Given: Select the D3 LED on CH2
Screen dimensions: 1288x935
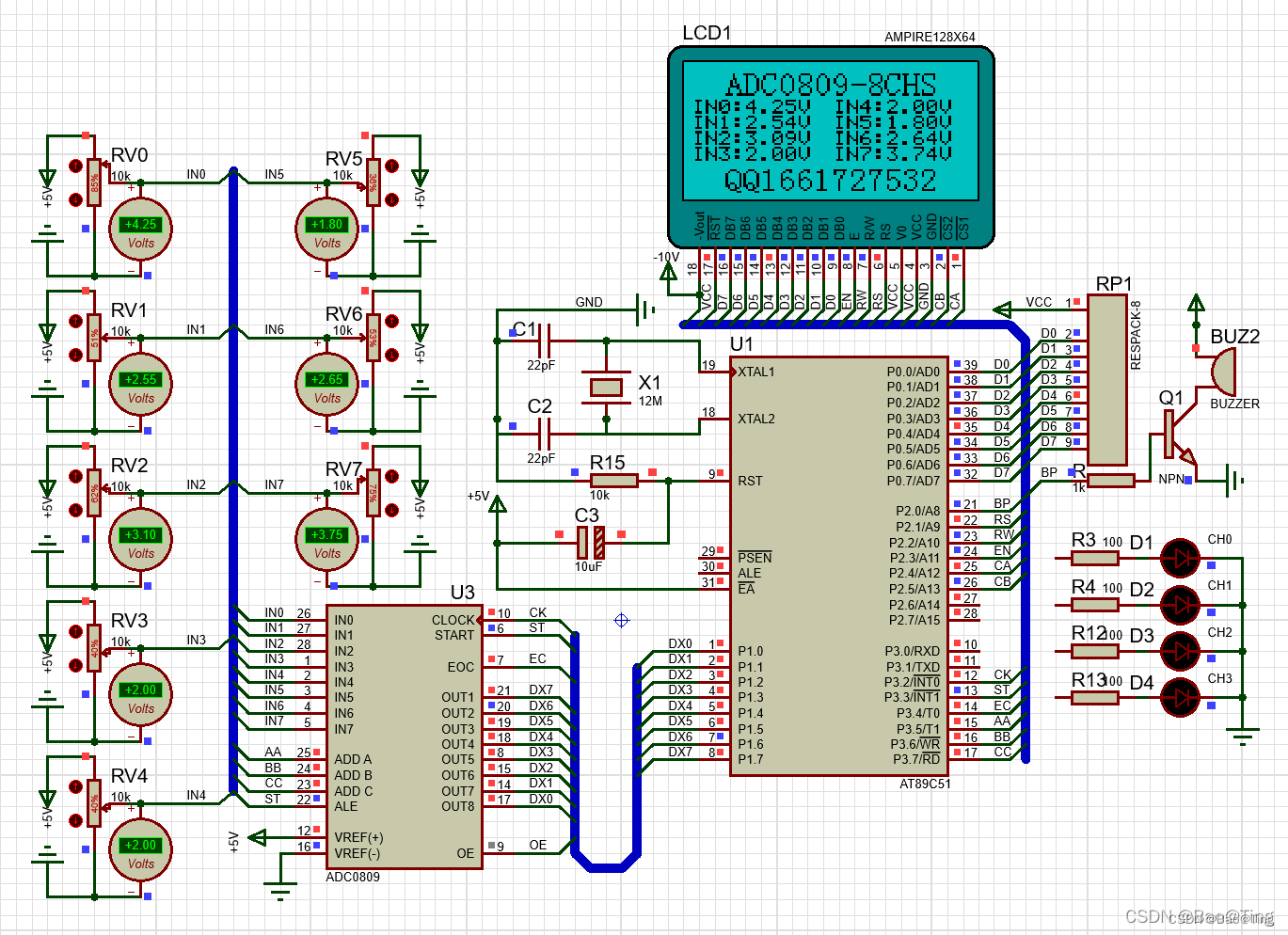Looking at the screenshot, I should (1180, 650).
